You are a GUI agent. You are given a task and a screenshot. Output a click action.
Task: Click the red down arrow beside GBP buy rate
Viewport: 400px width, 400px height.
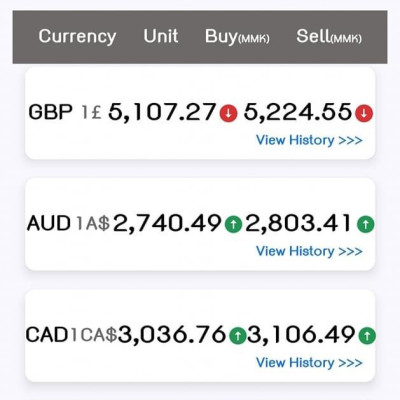[x=228, y=113]
